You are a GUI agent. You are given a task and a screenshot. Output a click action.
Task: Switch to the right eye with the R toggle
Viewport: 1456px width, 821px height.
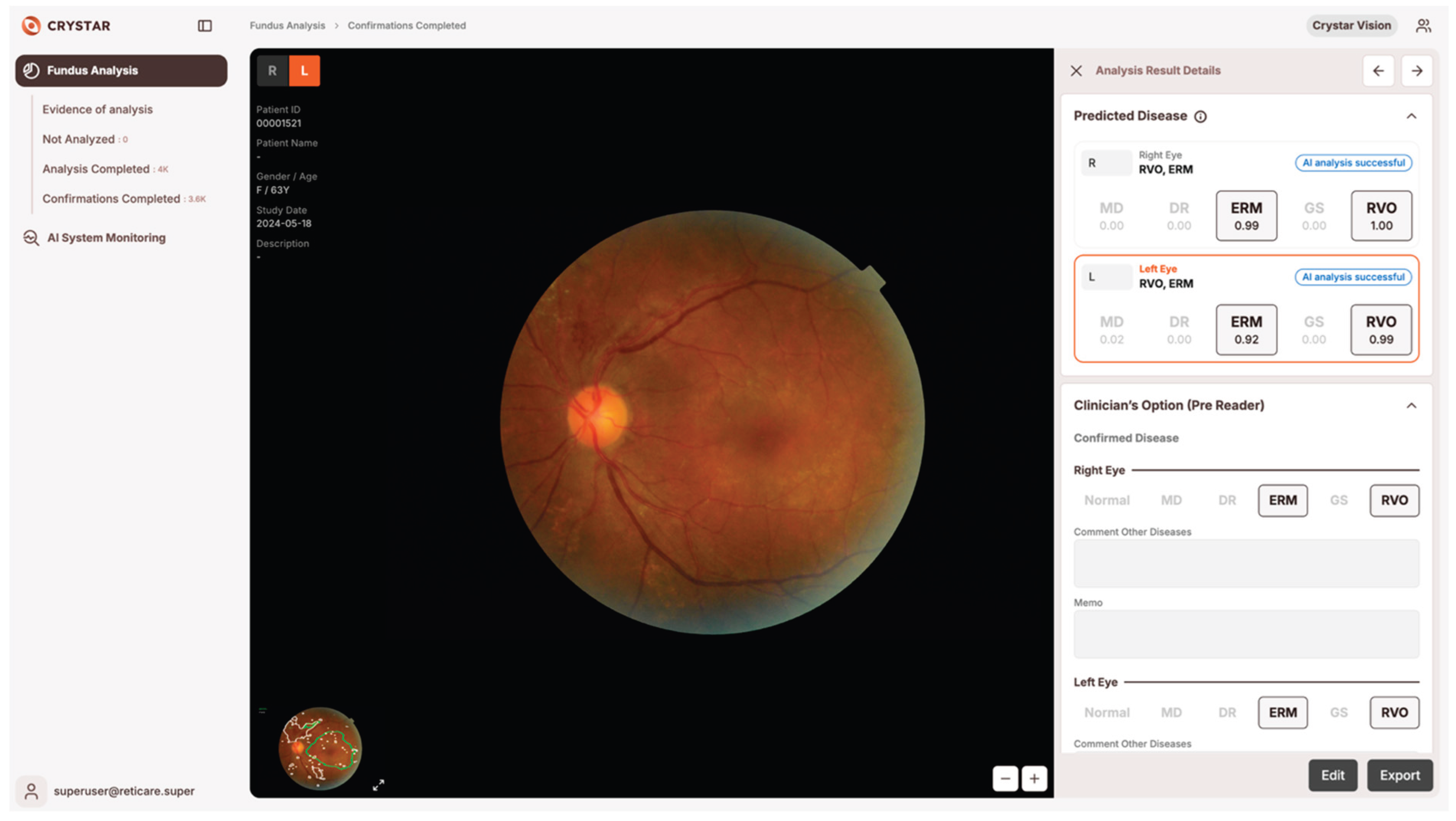click(272, 71)
